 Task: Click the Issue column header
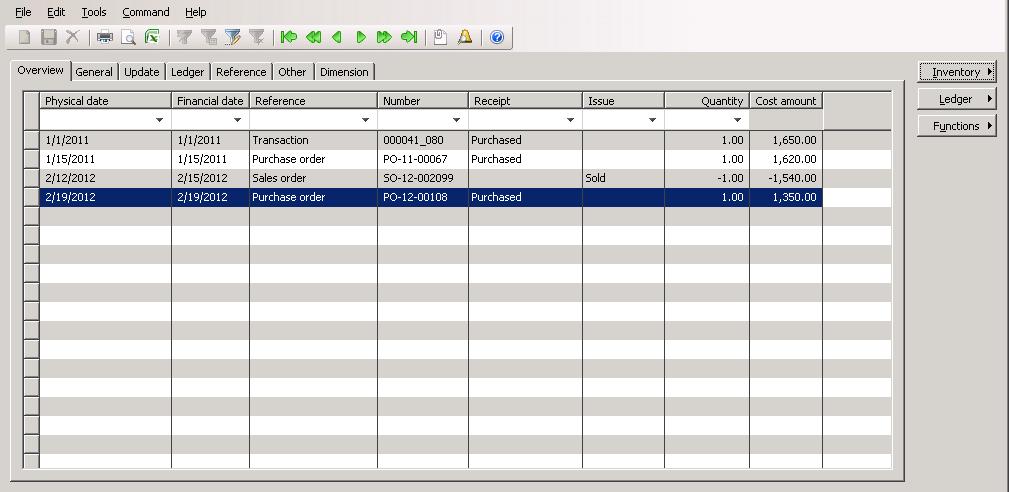click(624, 101)
